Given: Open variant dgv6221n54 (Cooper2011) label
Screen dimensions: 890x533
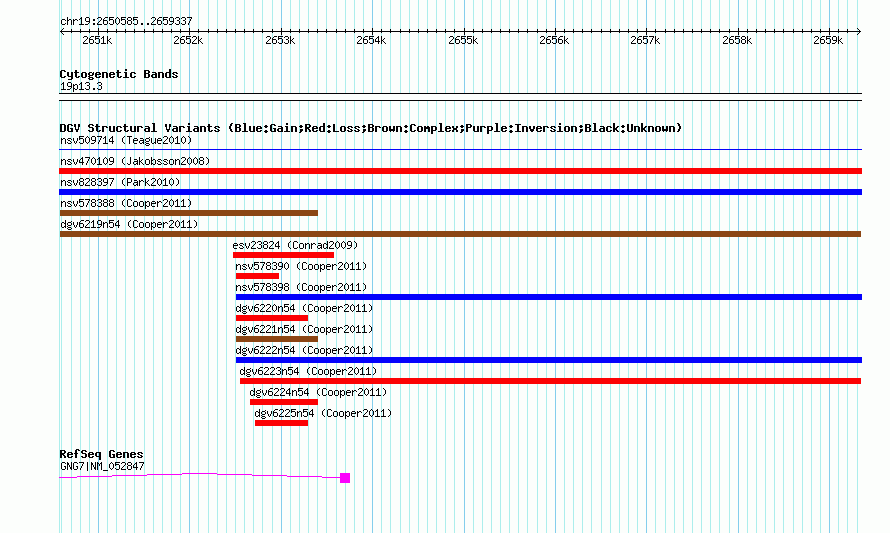Looking at the screenshot, I should 304,329.
